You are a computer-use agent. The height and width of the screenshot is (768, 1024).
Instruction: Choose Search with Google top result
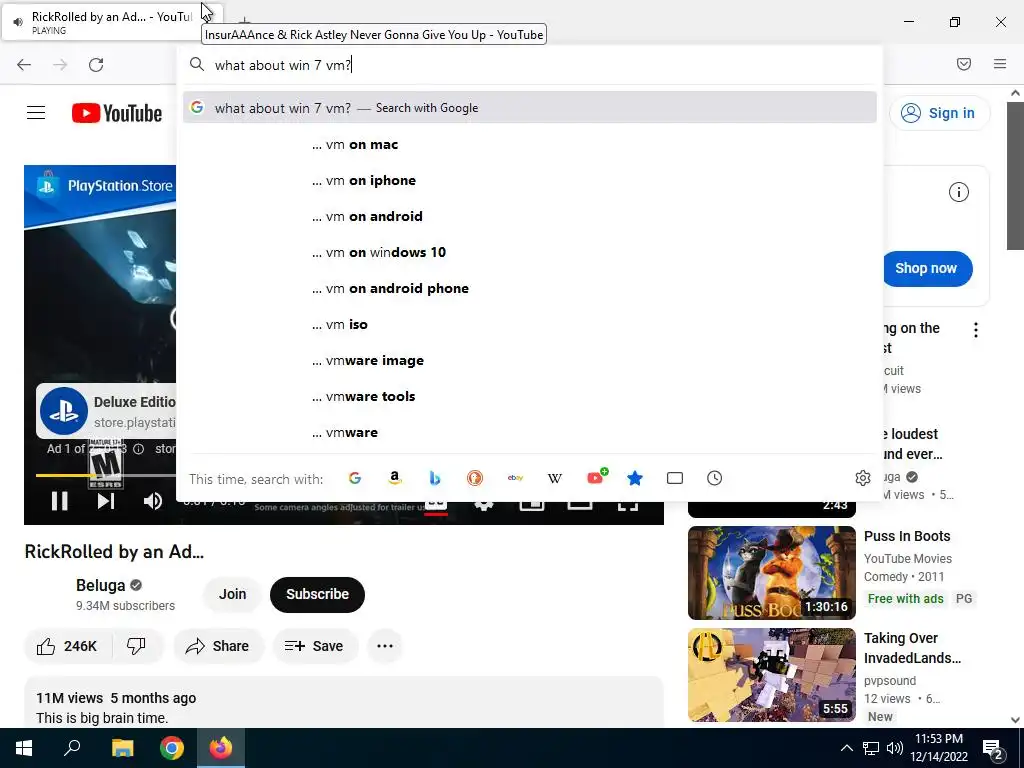coord(530,108)
